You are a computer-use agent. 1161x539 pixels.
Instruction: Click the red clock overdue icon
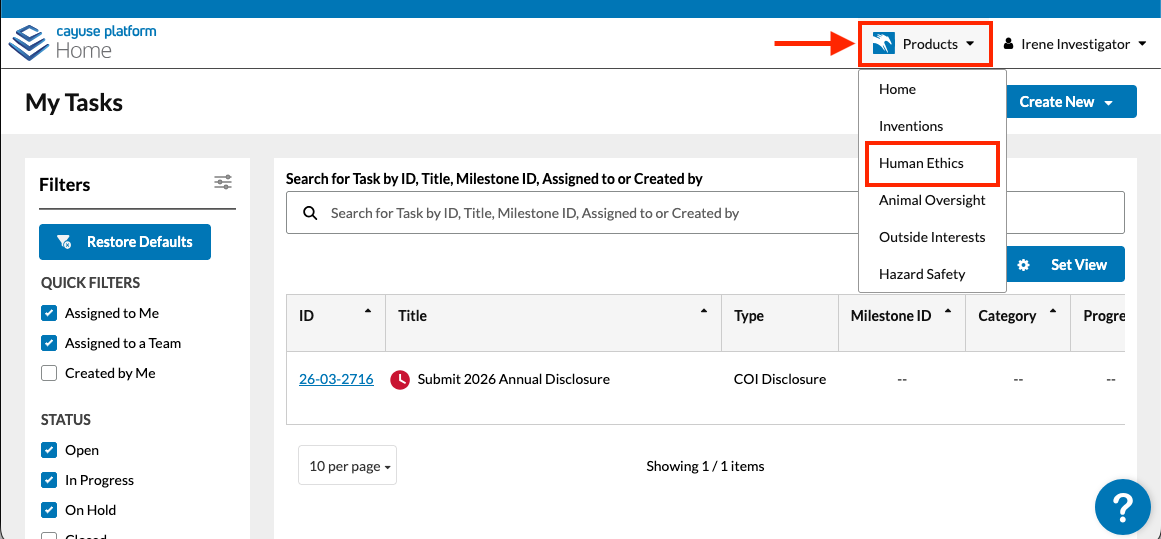pos(400,379)
